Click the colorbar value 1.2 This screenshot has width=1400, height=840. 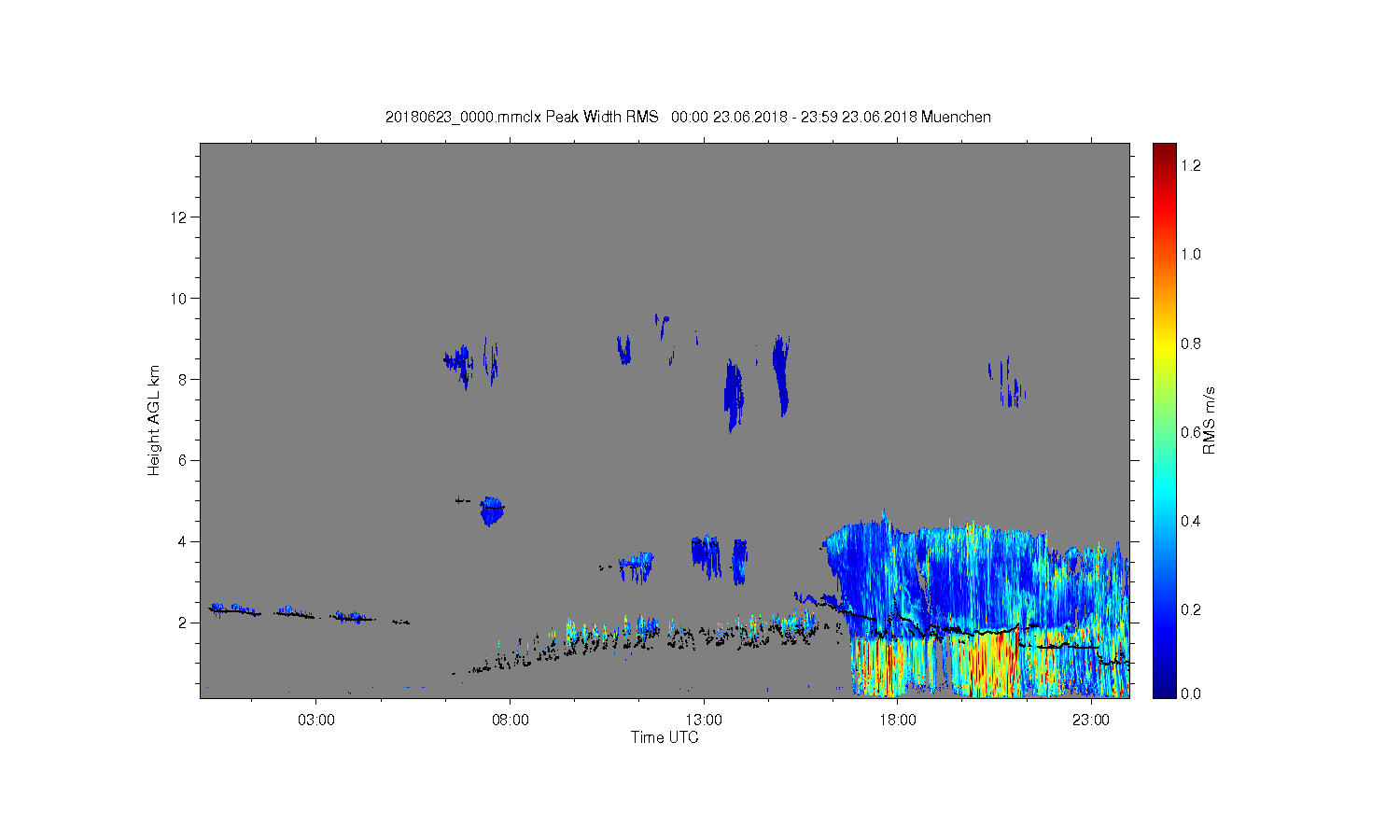pos(1191,165)
